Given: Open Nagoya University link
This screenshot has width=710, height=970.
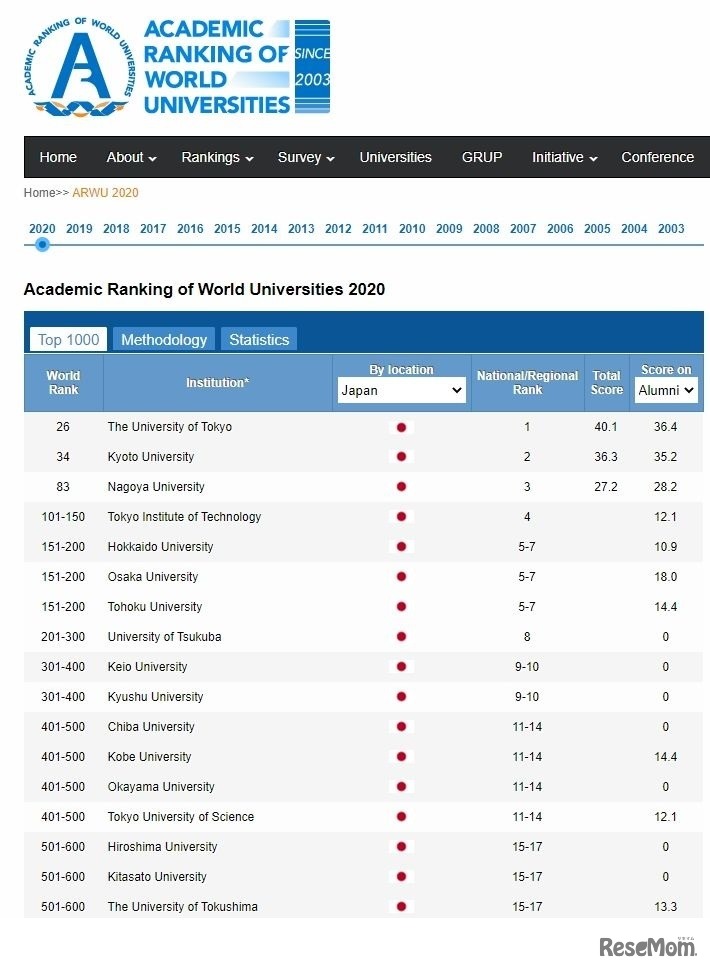Looking at the screenshot, I should [156, 487].
